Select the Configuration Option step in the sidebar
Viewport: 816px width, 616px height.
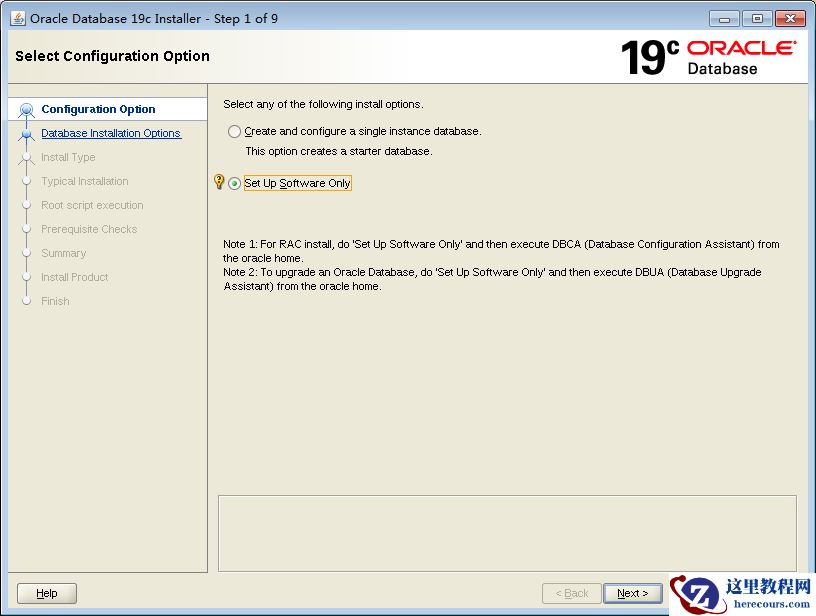pyautogui.click(x=98, y=109)
